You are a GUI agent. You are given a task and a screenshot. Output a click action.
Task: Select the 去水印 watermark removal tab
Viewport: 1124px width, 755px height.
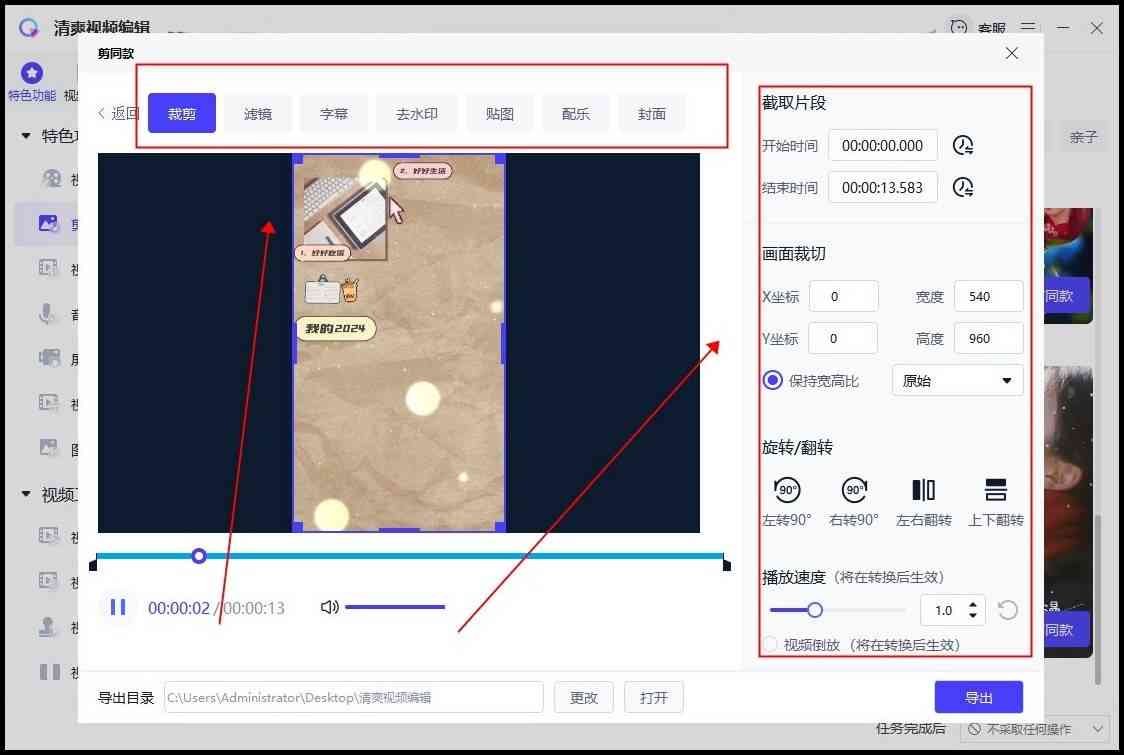coord(416,113)
